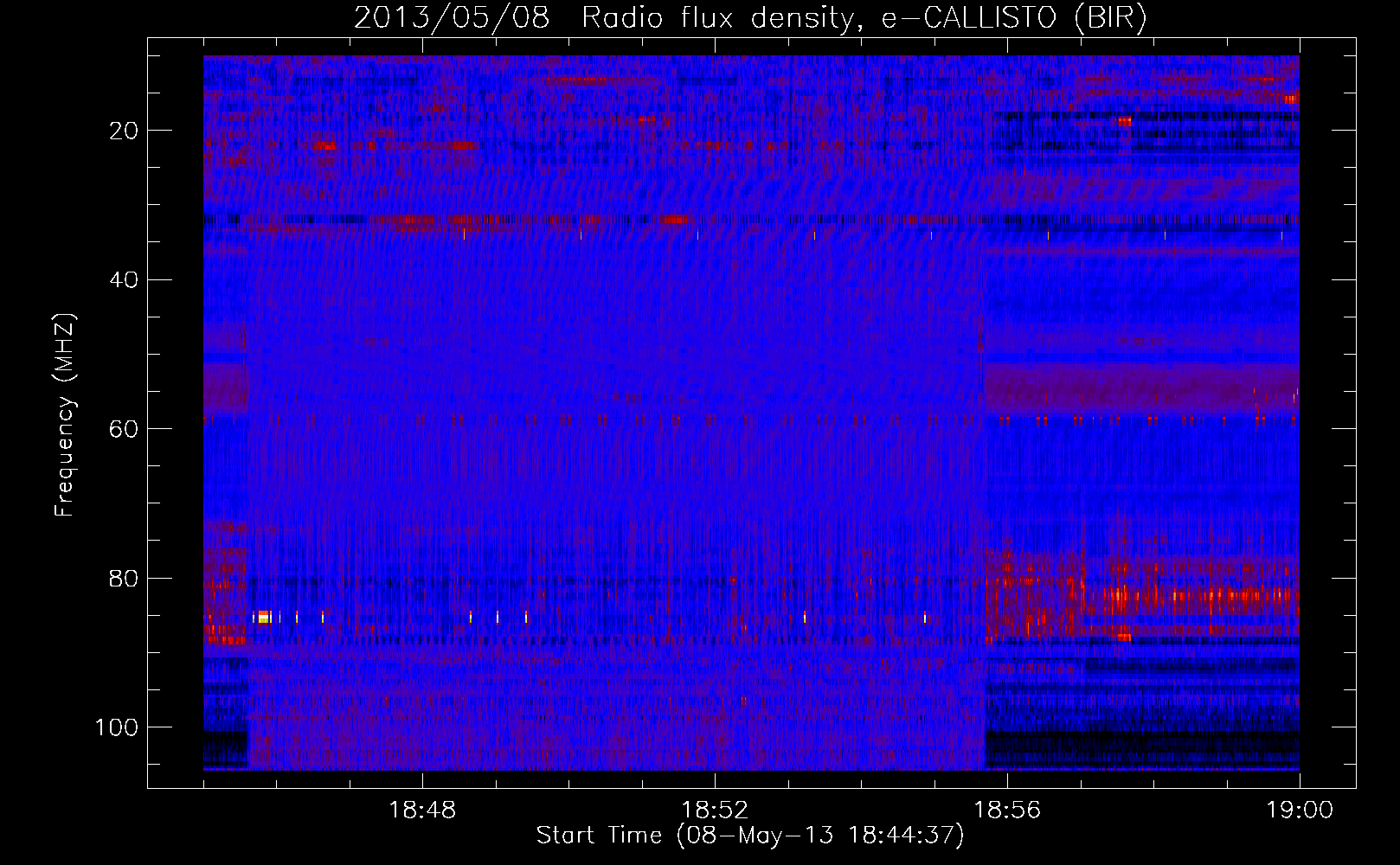This screenshot has height=865, width=1400.
Task: Click the 'Start Time (08-May-13 18:44:37)' label
Action: pos(749,836)
